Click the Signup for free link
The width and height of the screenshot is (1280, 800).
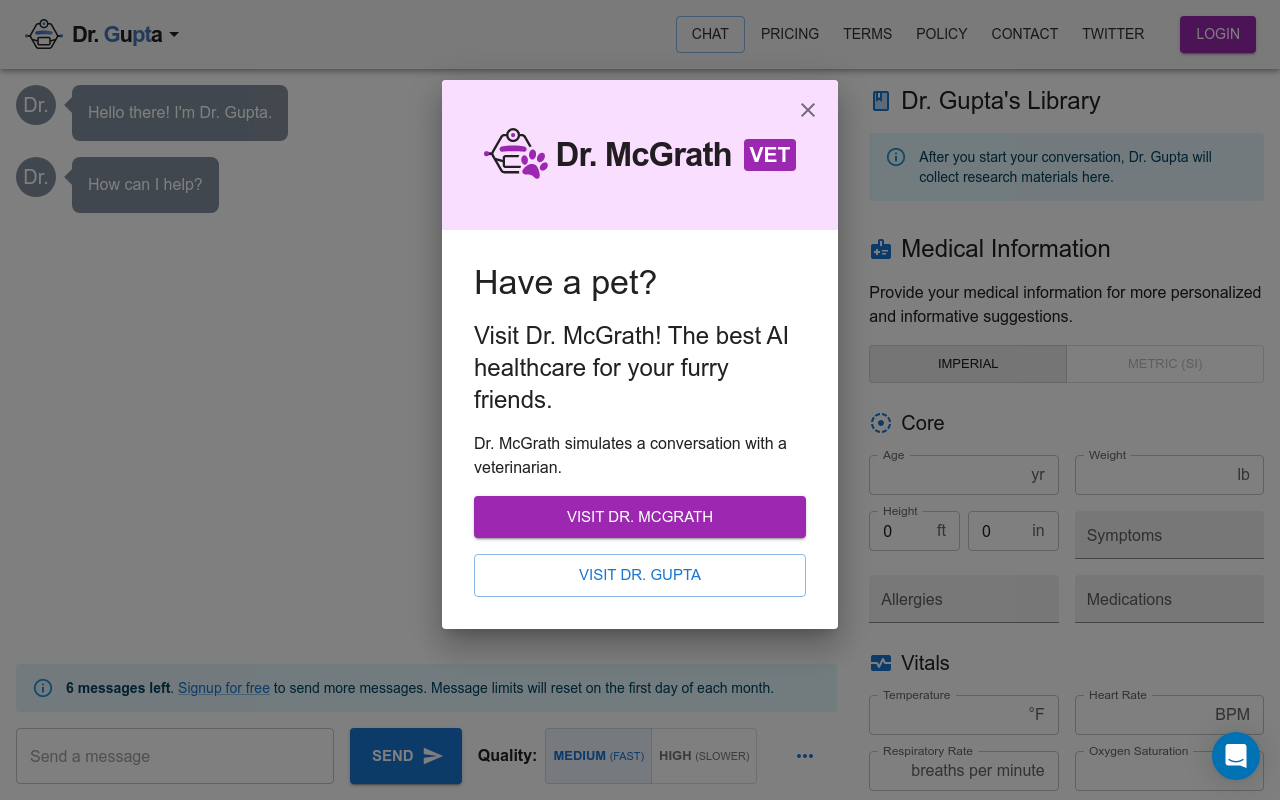click(223, 687)
